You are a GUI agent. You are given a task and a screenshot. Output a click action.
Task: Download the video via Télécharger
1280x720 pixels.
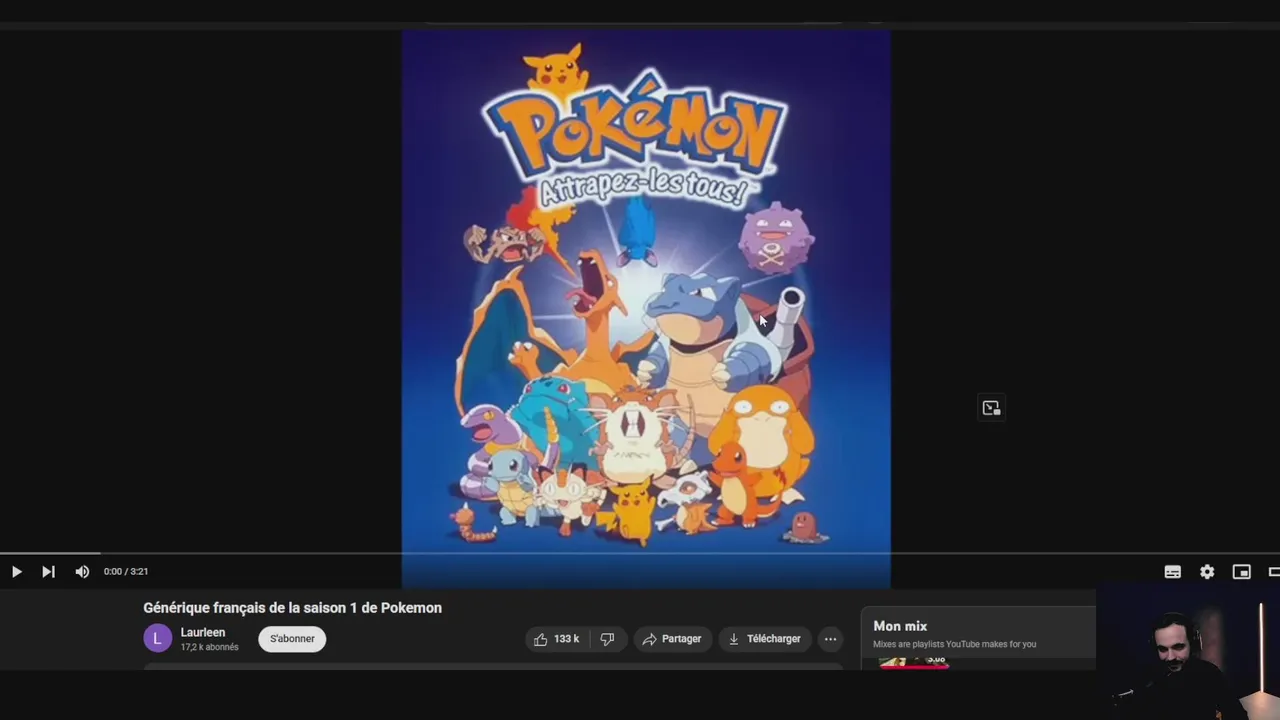tap(765, 639)
